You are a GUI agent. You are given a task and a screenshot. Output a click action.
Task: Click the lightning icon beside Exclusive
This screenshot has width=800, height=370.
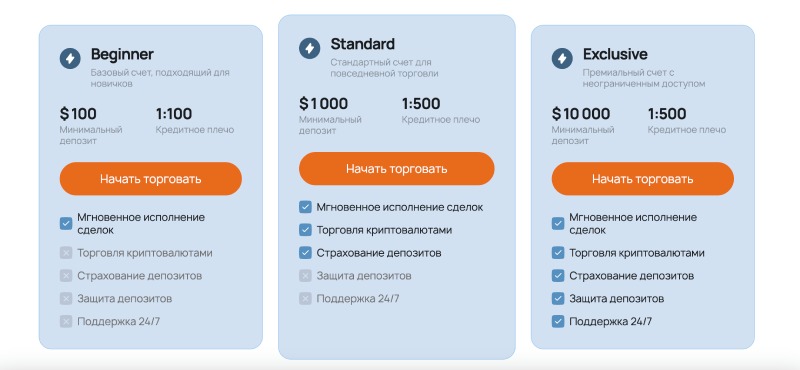(x=562, y=59)
